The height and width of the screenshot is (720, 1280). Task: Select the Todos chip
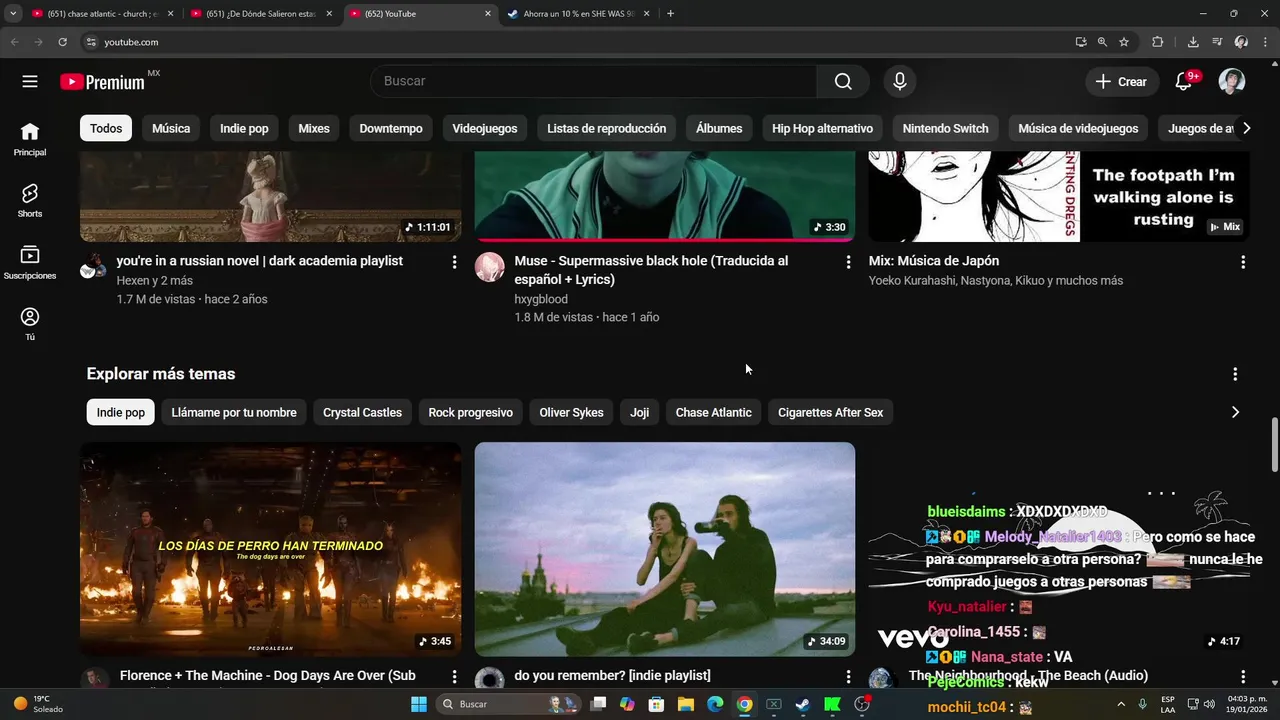point(106,128)
